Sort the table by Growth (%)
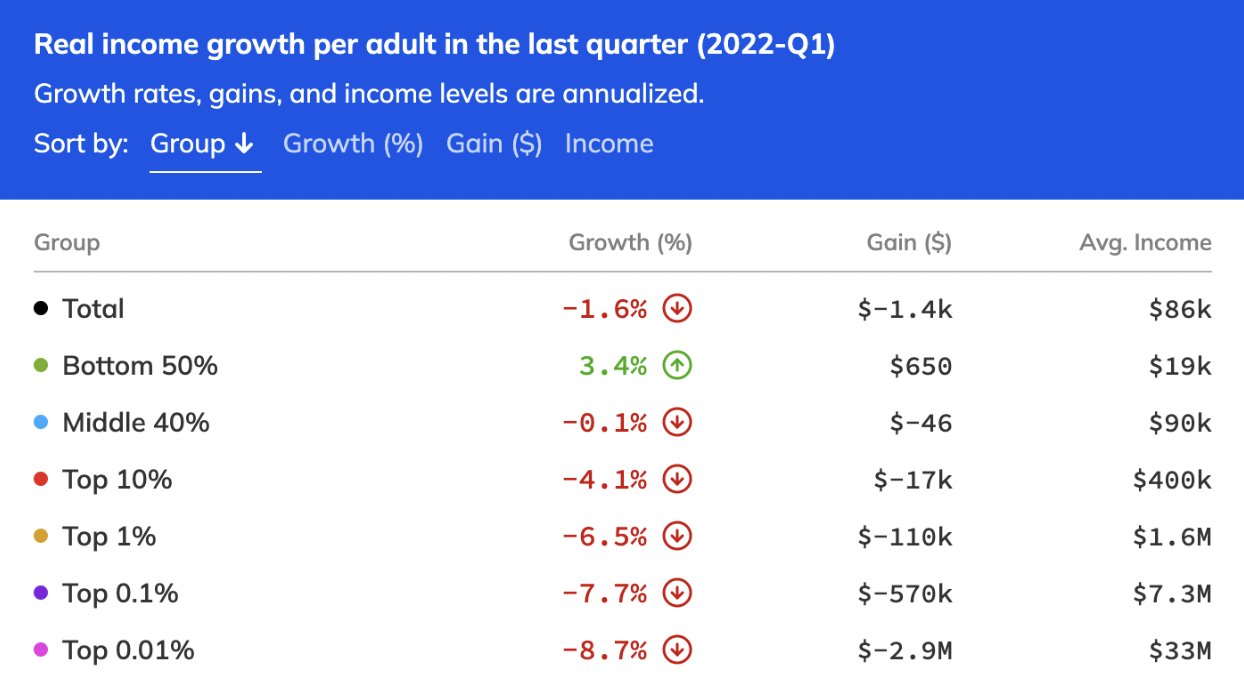 pos(353,144)
